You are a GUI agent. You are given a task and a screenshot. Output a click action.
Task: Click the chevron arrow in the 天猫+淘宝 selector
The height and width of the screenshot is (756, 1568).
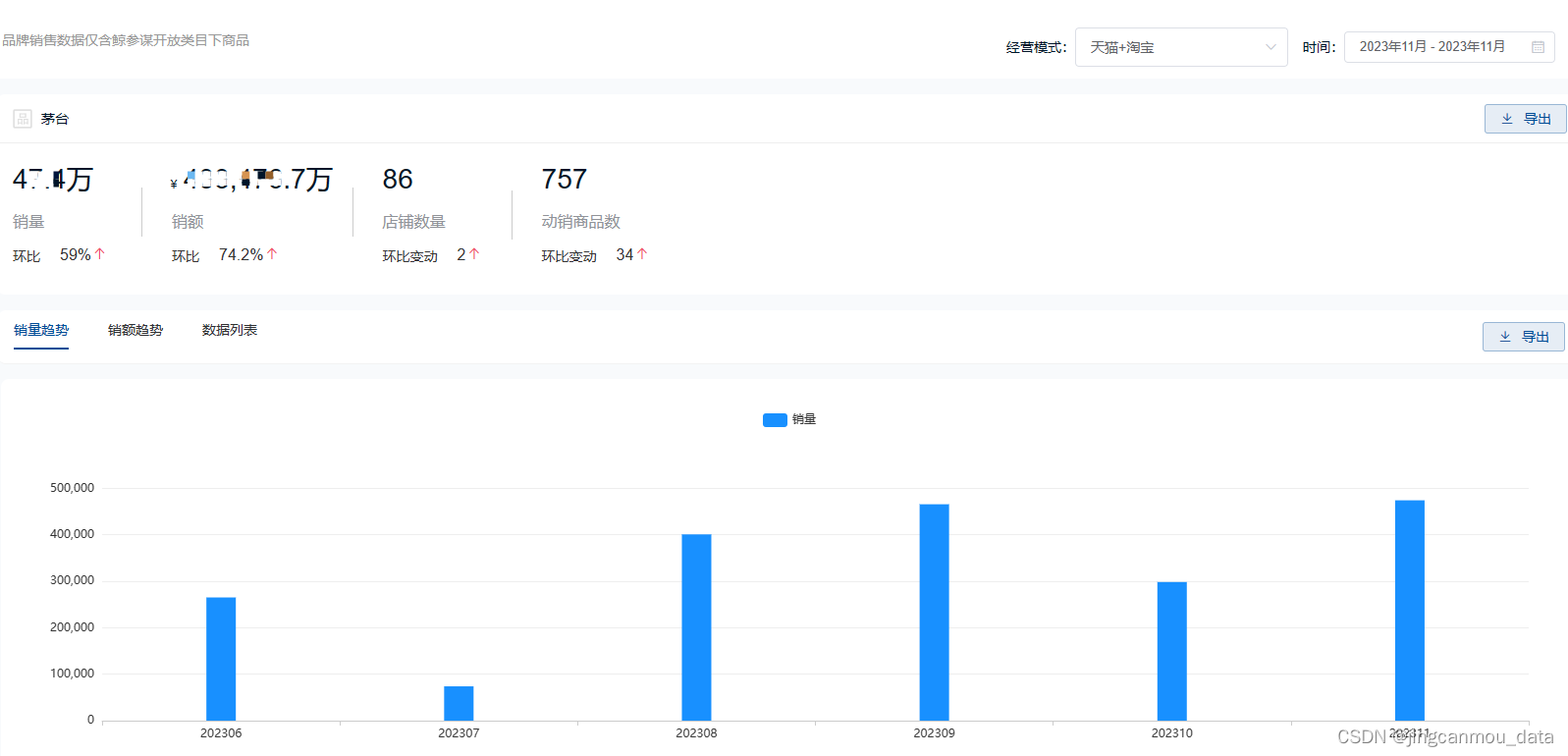pos(1271,47)
